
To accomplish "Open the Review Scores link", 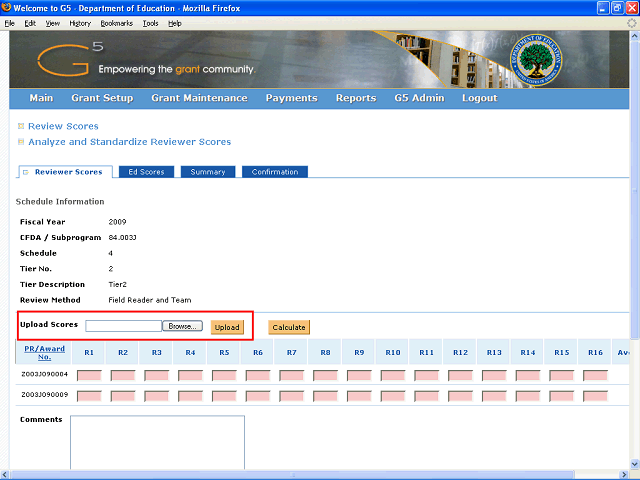I will pos(63,126).
